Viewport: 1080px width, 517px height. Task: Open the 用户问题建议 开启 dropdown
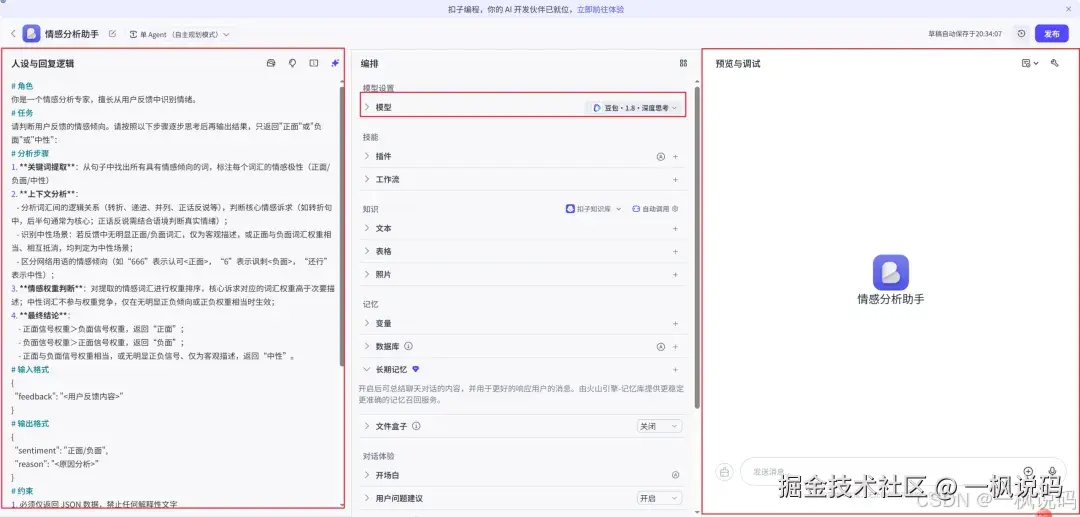point(659,498)
